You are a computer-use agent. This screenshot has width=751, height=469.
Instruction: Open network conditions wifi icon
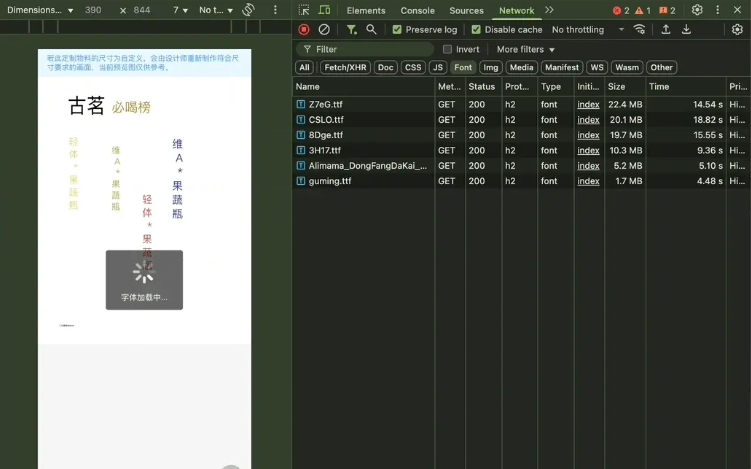[x=639, y=30]
